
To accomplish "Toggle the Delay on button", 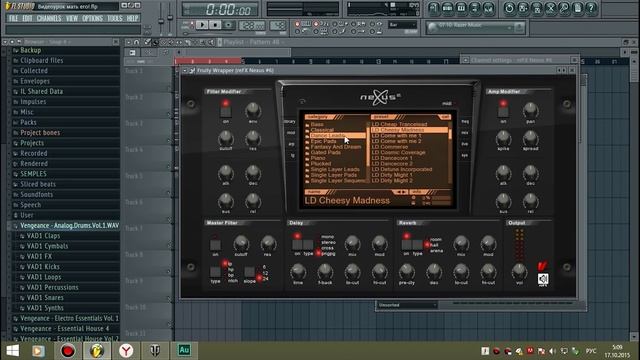I will (x=297, y=245).
